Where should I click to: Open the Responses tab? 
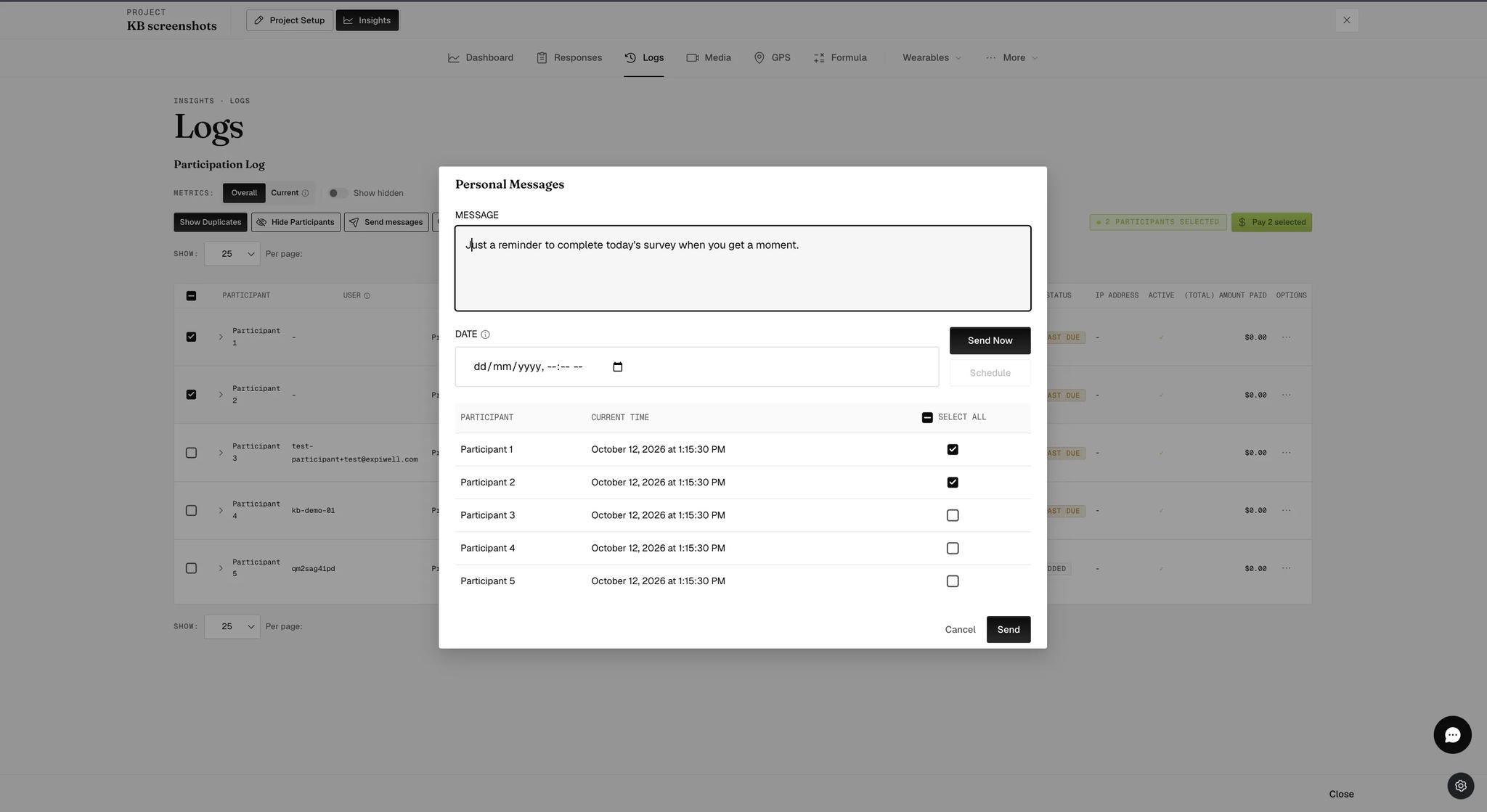(x=569, y=58)
